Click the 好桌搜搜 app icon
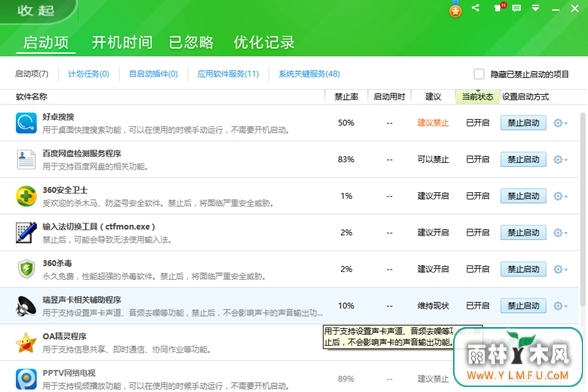The width and height of the screenshot is (588, 392). 26,123
